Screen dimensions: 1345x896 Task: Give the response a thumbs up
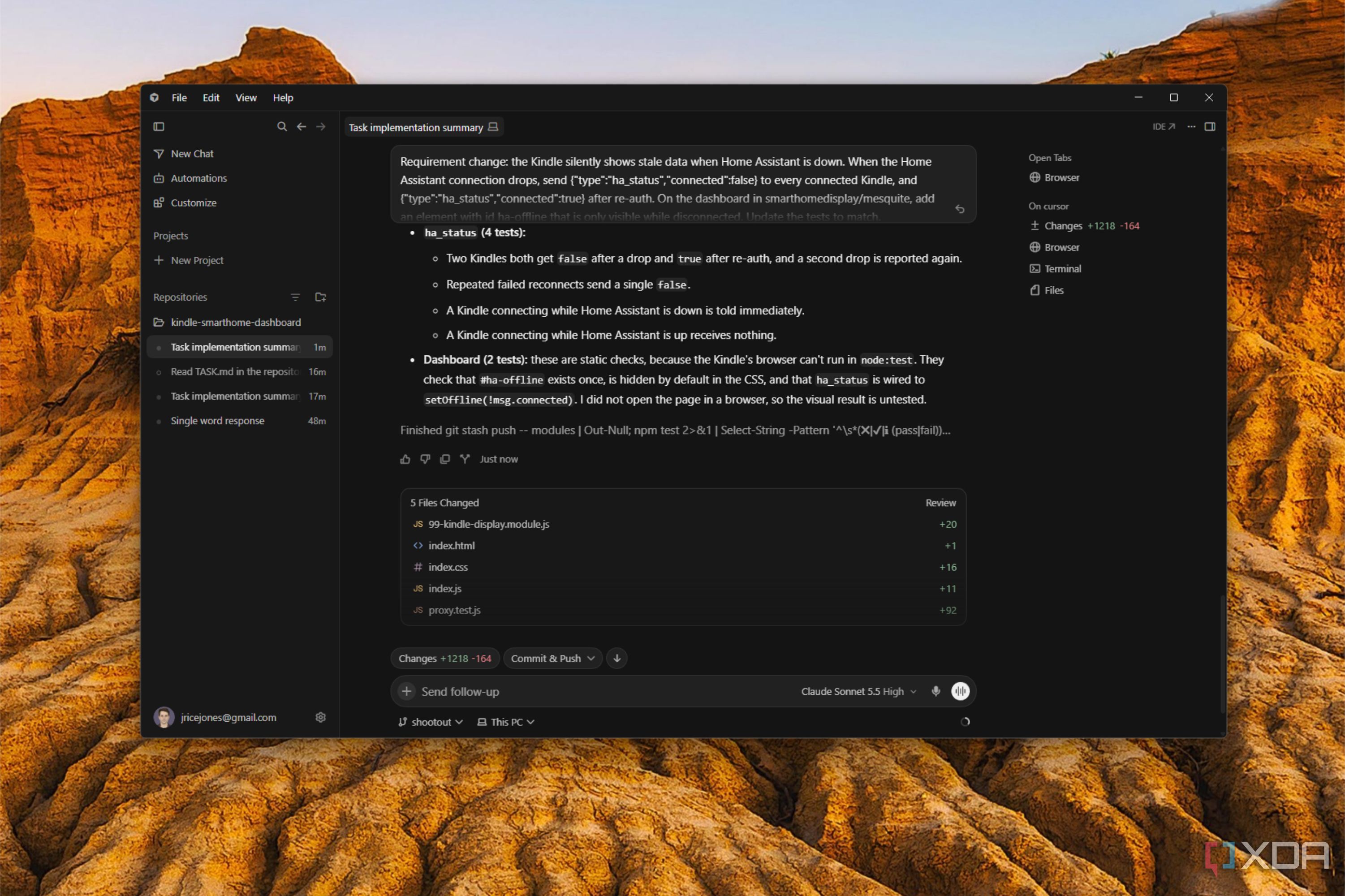coord(405,459)
